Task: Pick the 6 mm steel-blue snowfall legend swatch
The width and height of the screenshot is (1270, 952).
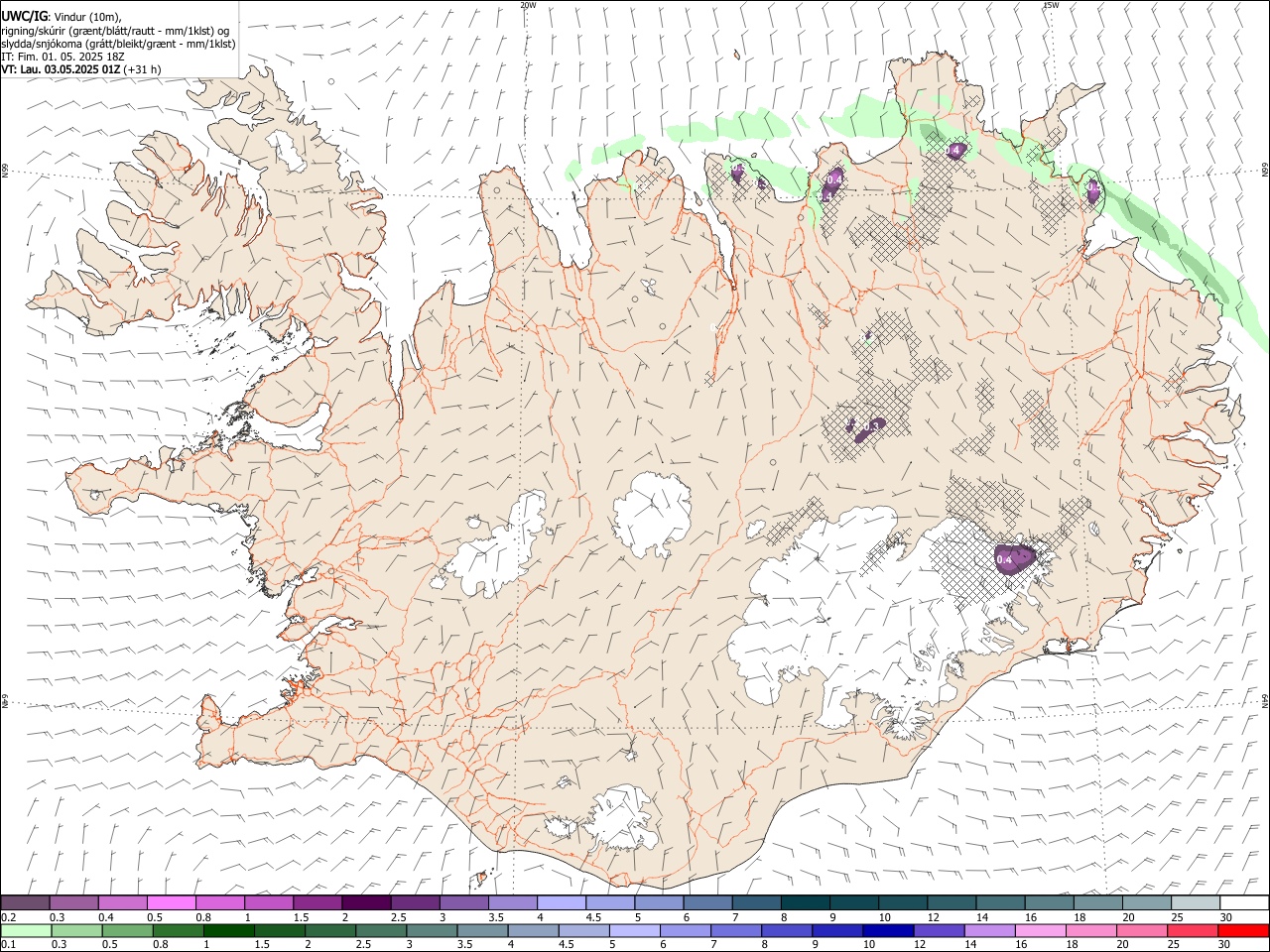Action: tap(706, 903)
